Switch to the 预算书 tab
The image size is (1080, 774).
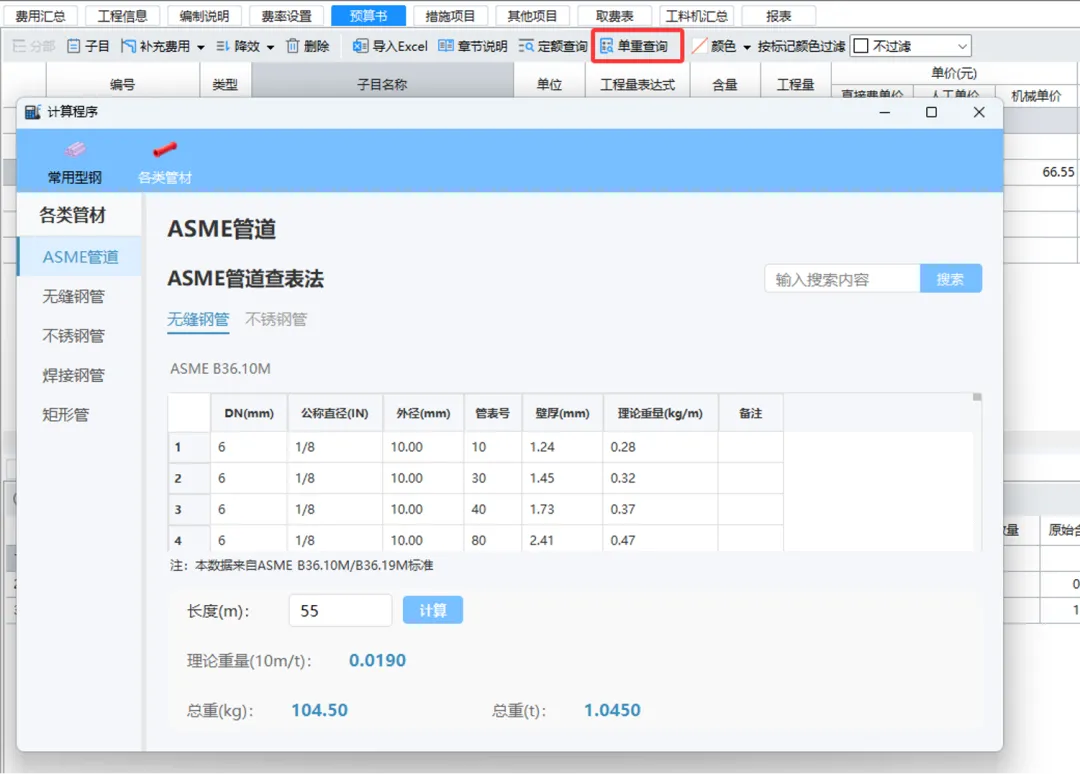368,16
